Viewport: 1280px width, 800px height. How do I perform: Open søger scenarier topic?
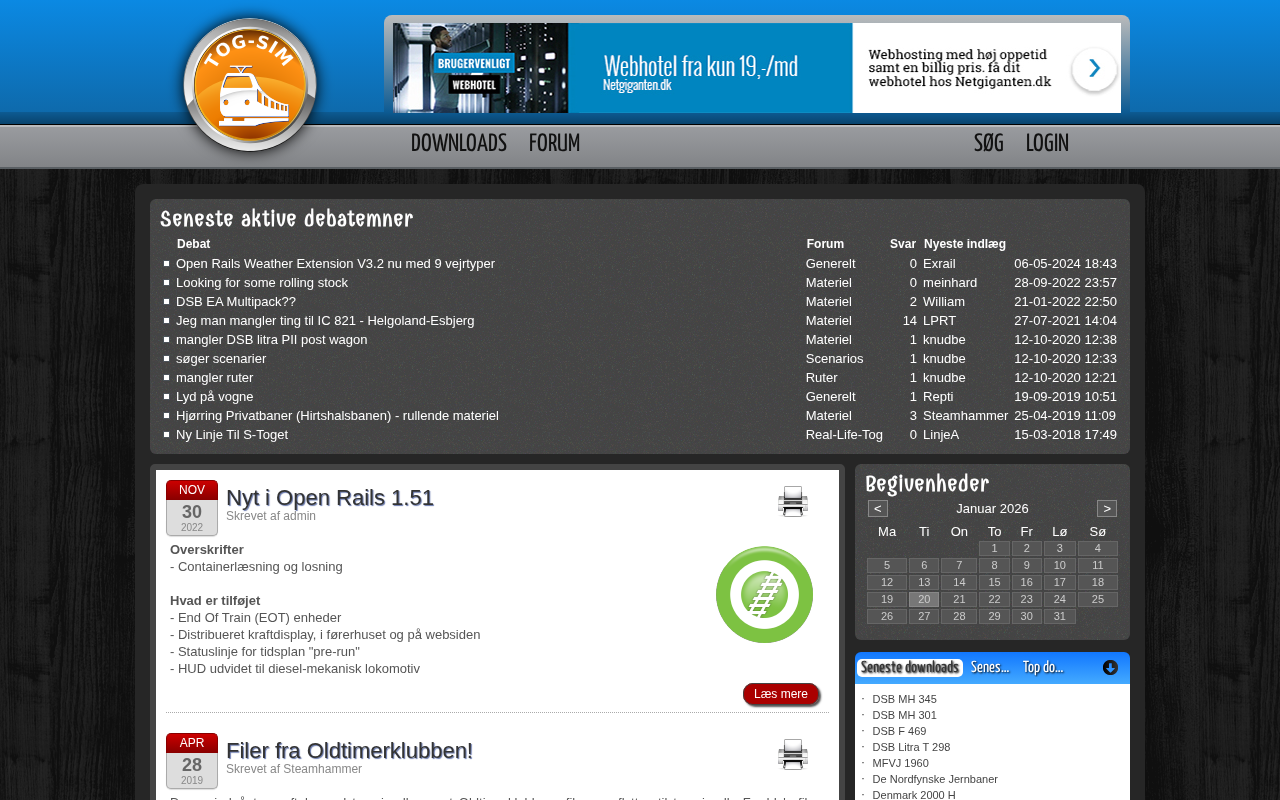click(221, 359)
